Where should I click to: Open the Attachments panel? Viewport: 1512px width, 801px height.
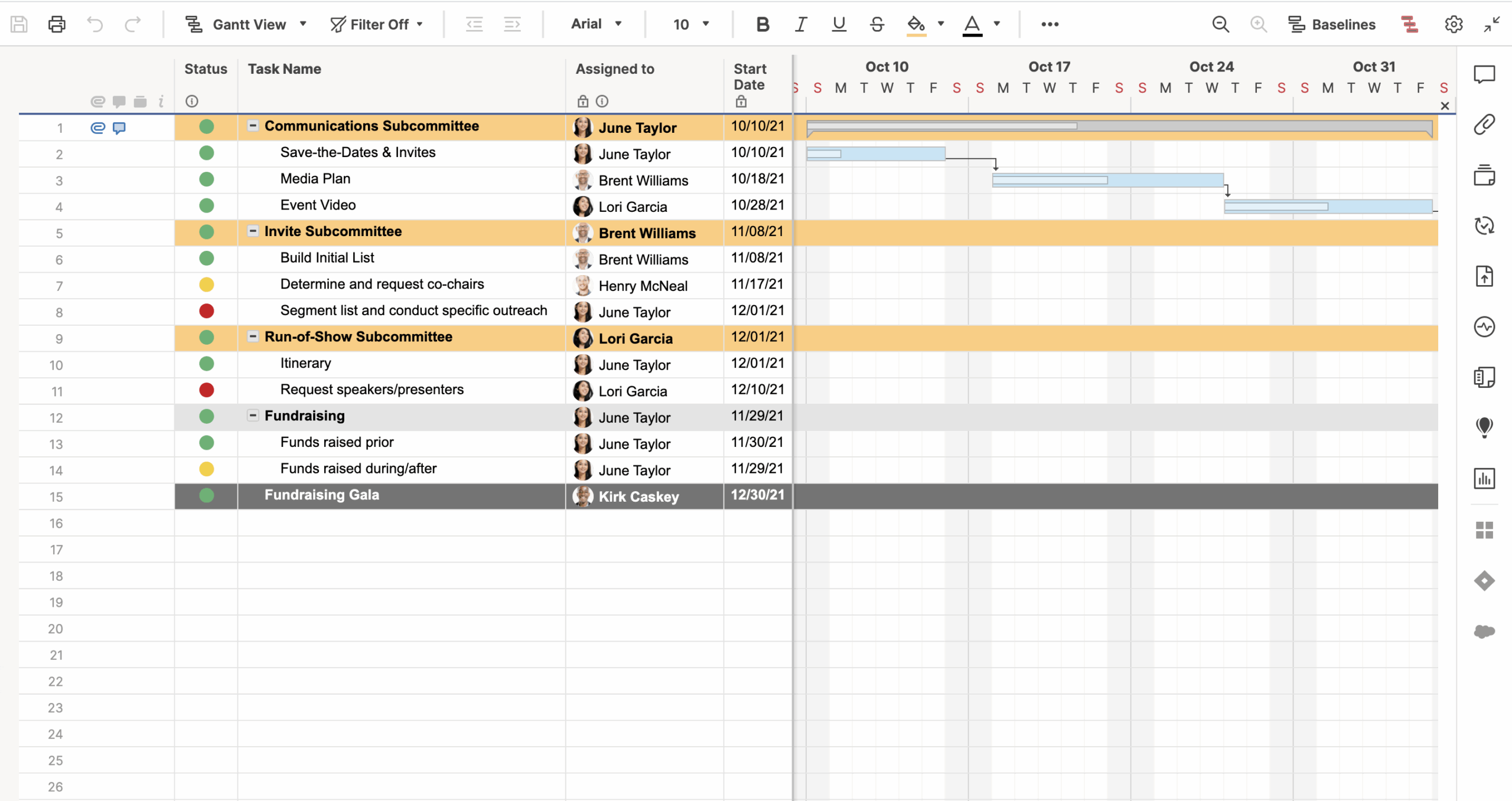pos(1485,125)
